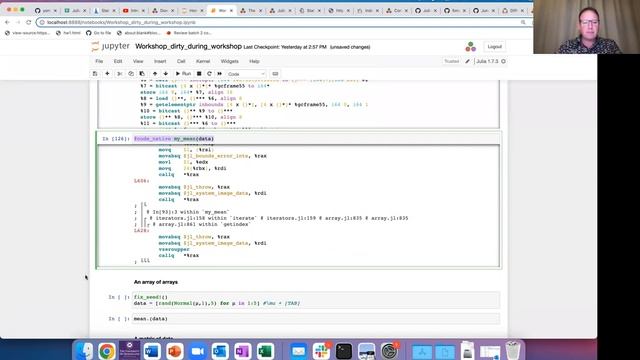The height and width of the screenshot is (360, 640).
Task: Click the 'An array of arrays' heading
Action: pos(156,282)
